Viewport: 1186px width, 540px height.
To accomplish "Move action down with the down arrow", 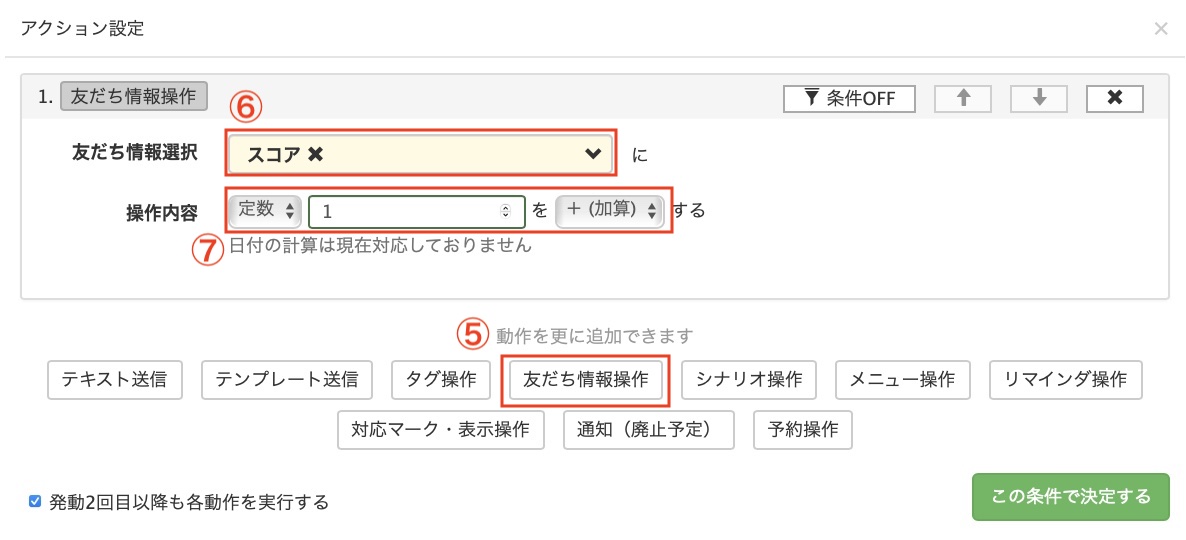I will click(1039, 98).
